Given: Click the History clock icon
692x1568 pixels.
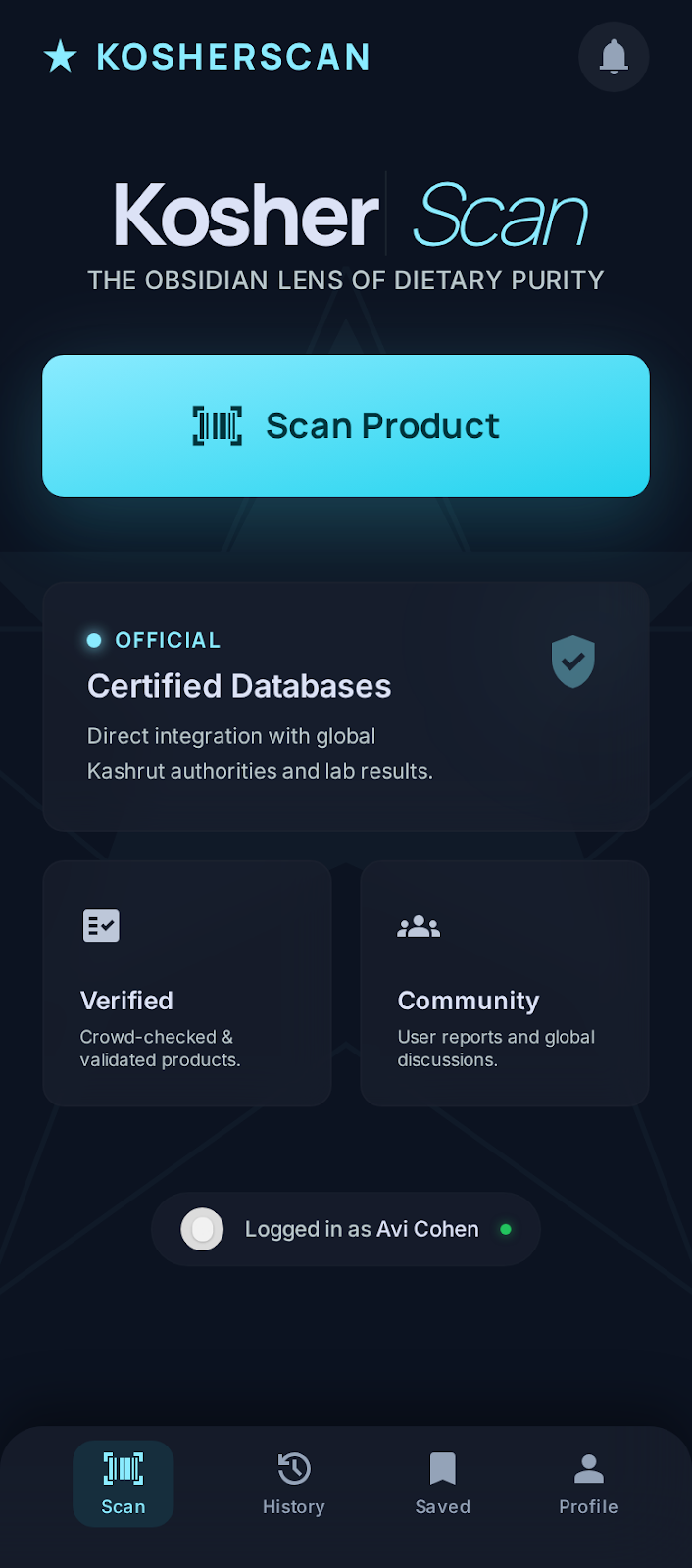Looking at the screenshot, I should 294,1468.
